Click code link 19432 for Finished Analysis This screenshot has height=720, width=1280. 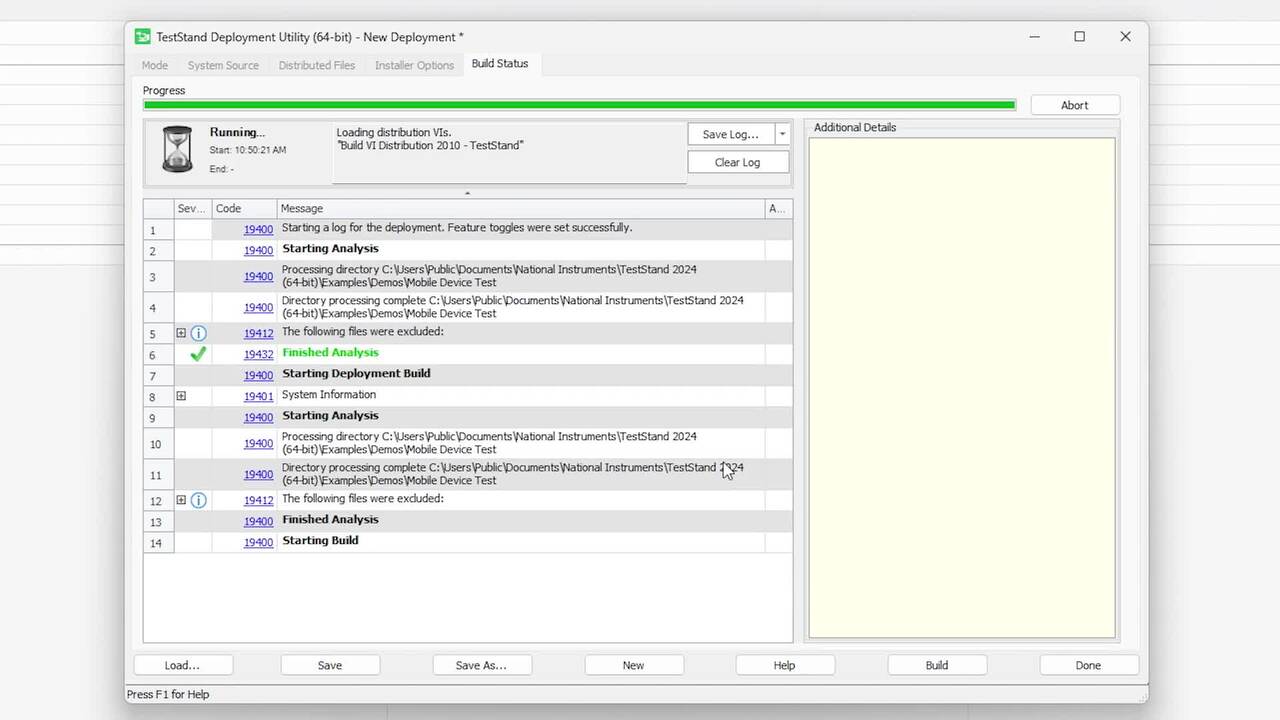258,354
